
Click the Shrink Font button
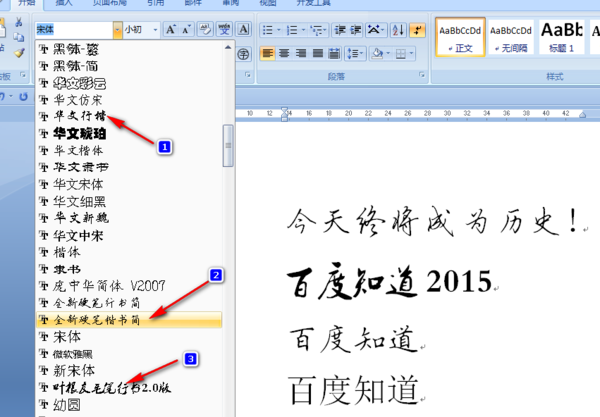click(186, 29)
